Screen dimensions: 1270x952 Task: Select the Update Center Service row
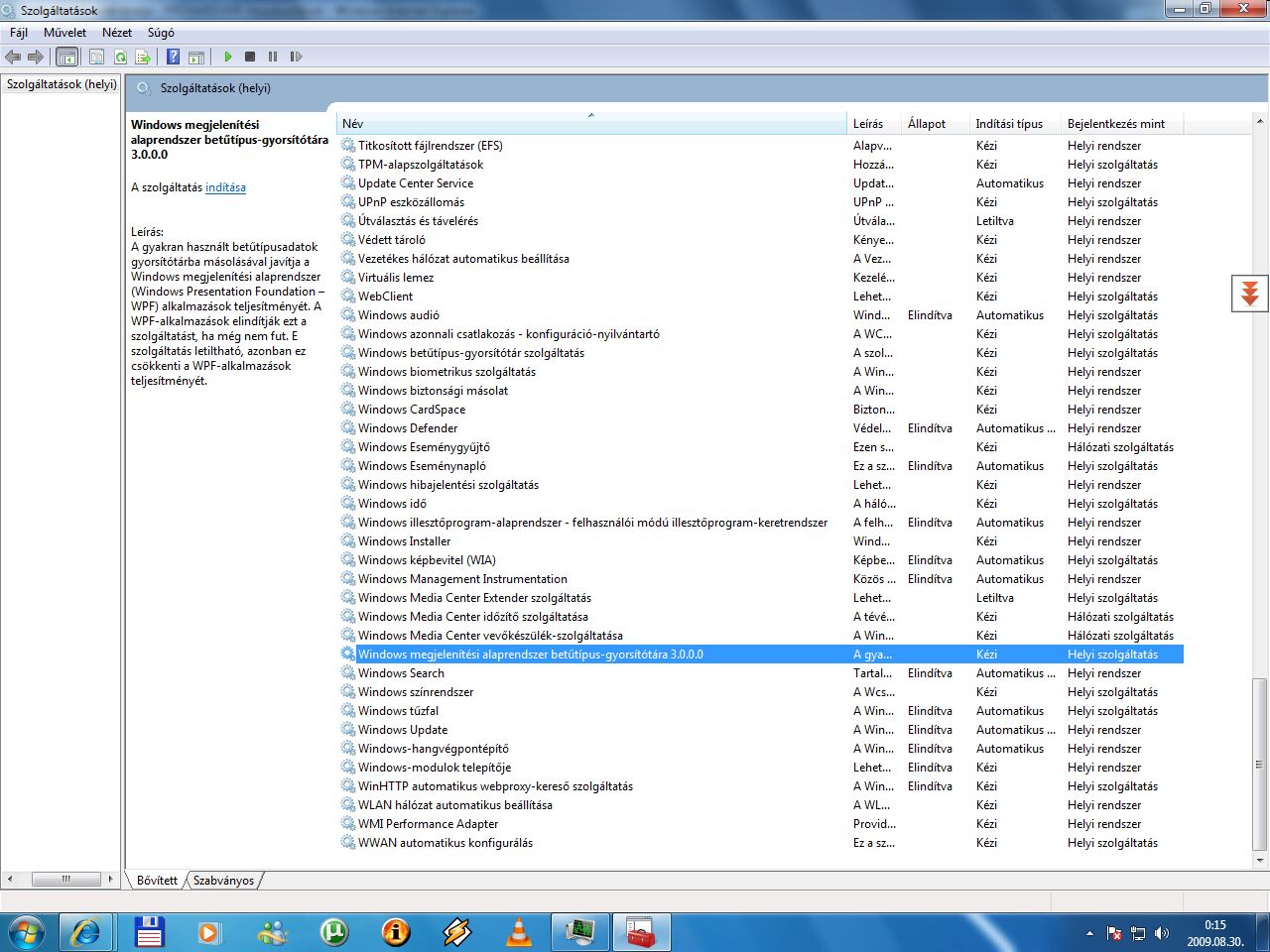click(x=760, y=183)
